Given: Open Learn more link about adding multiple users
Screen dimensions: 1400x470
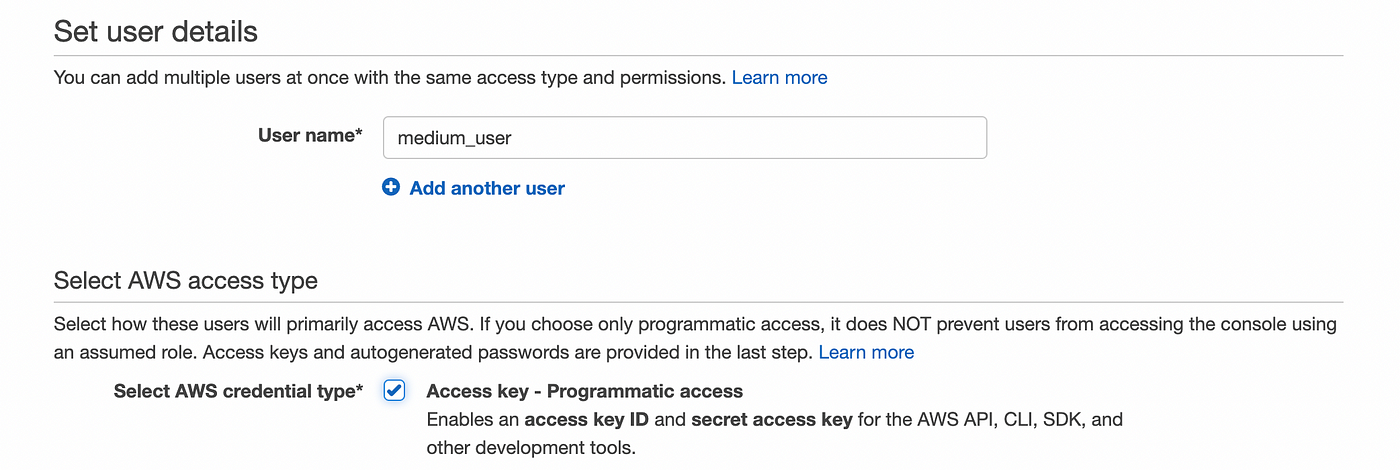Looking at the screenshot, I should click(x=779, y=77).
